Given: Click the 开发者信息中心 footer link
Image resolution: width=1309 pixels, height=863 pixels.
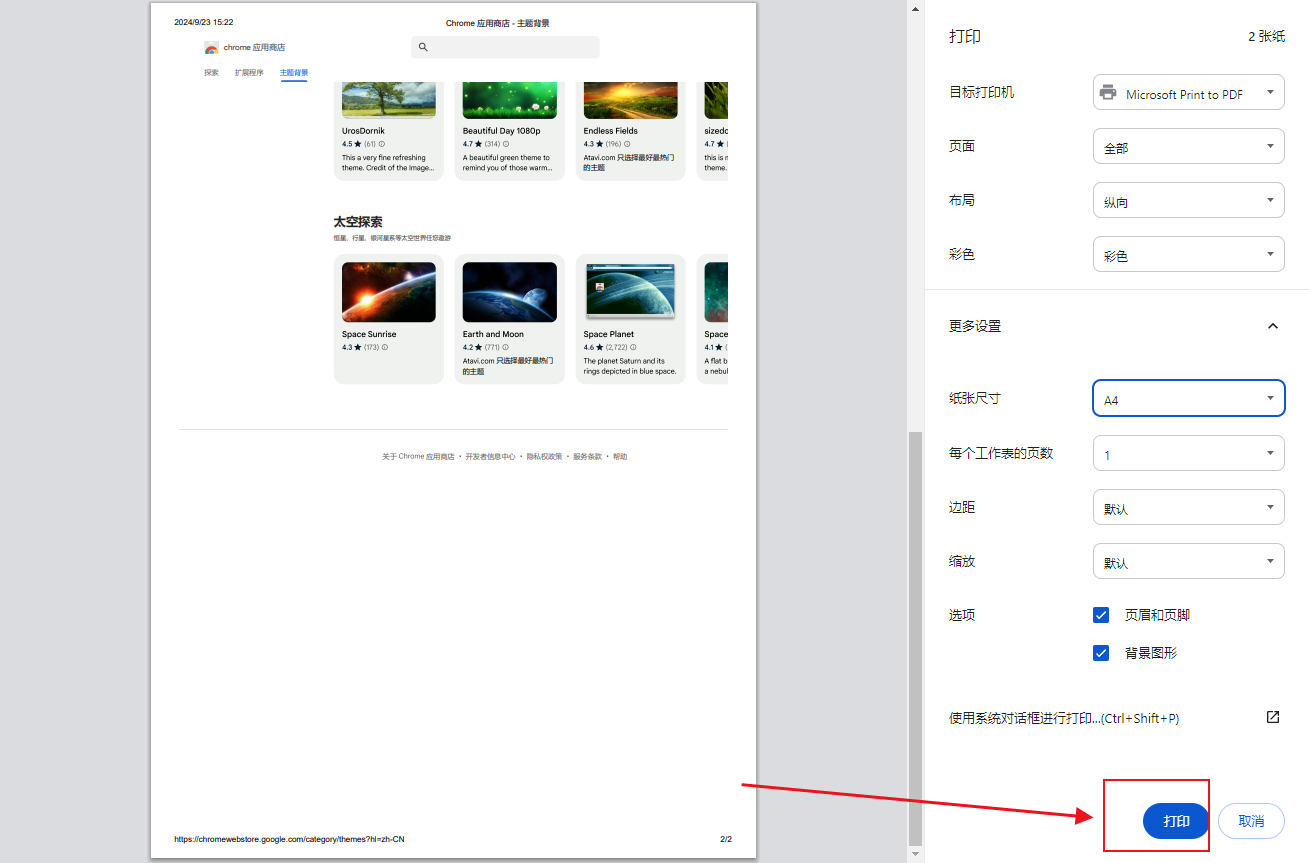Looking at the screenshot, I should (491, 457).
